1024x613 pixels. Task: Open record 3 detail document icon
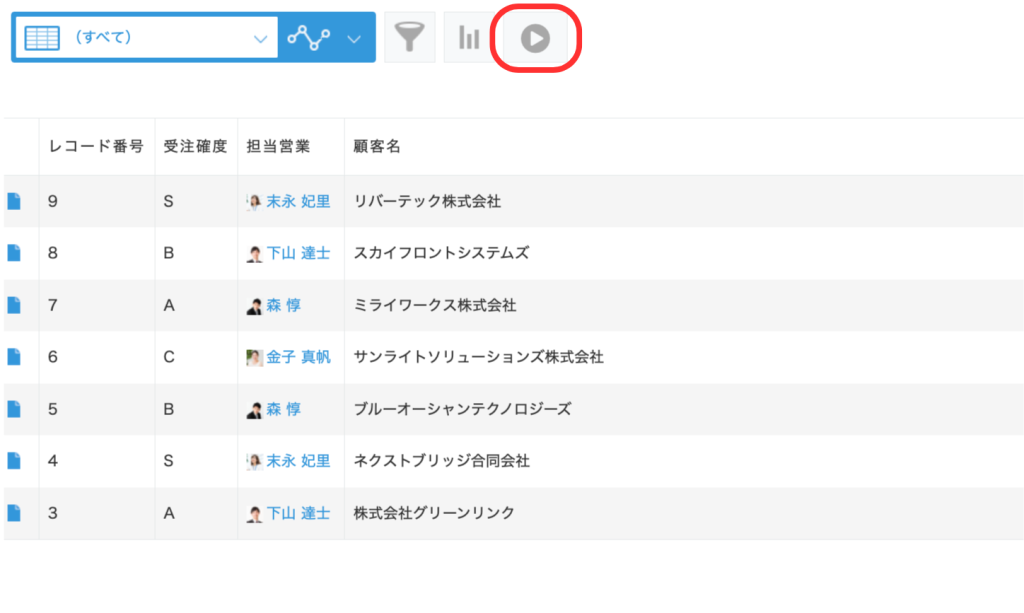(x=14, y=513)
